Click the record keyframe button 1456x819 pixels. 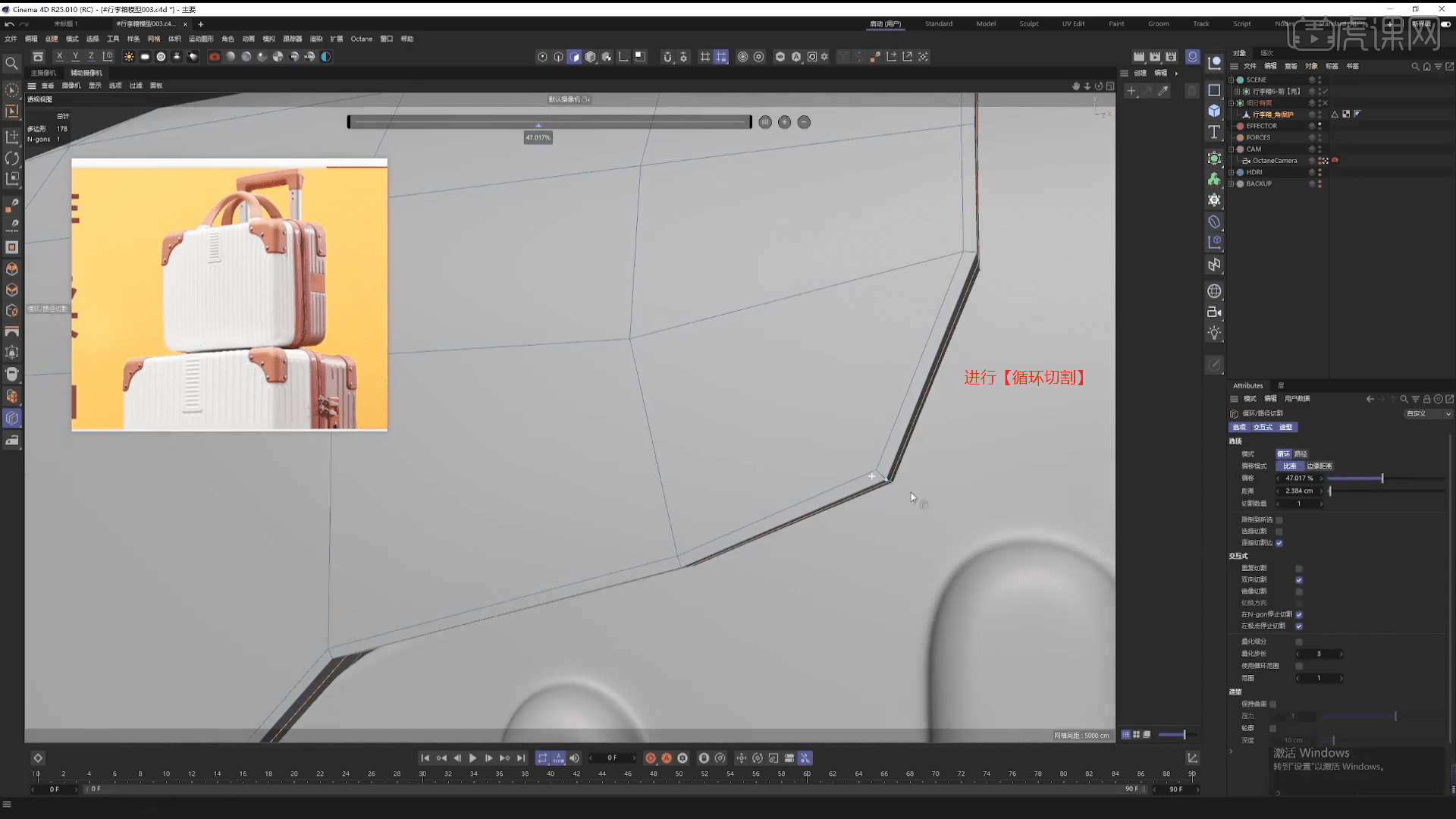[650, 758]
